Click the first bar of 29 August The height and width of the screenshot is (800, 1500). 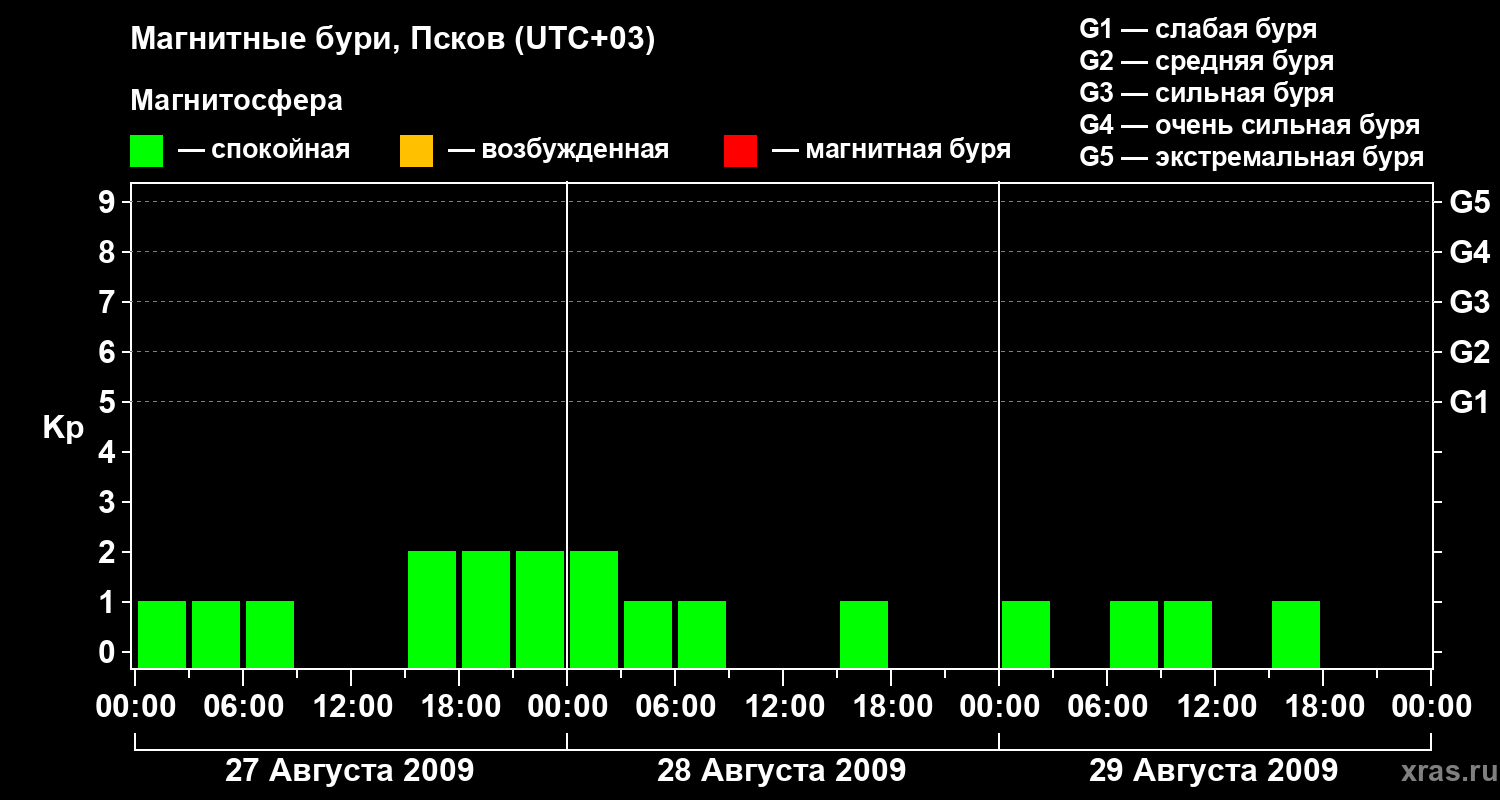pos(1026,634)
